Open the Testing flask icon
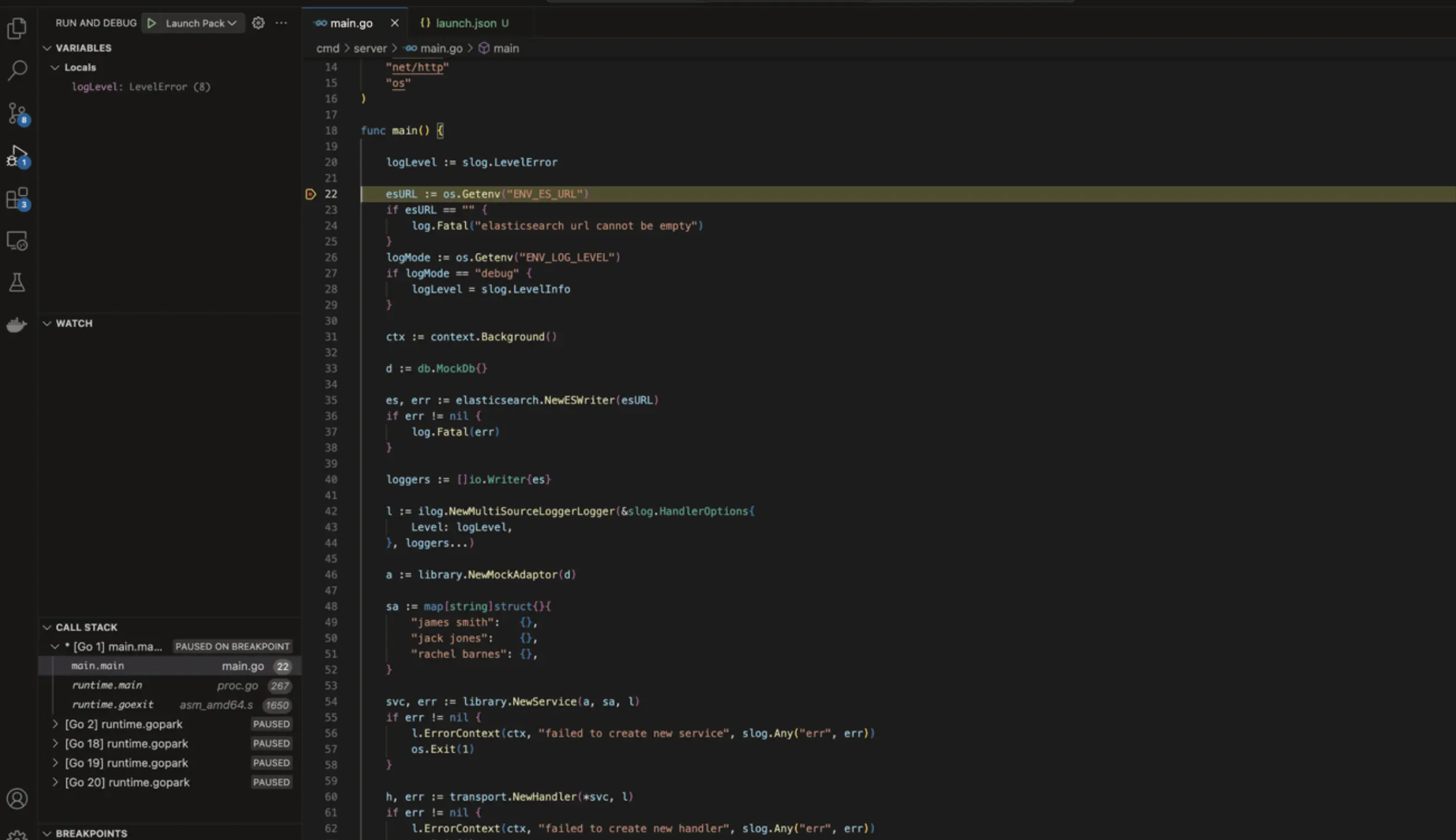1456x840 pixels. 17,283
